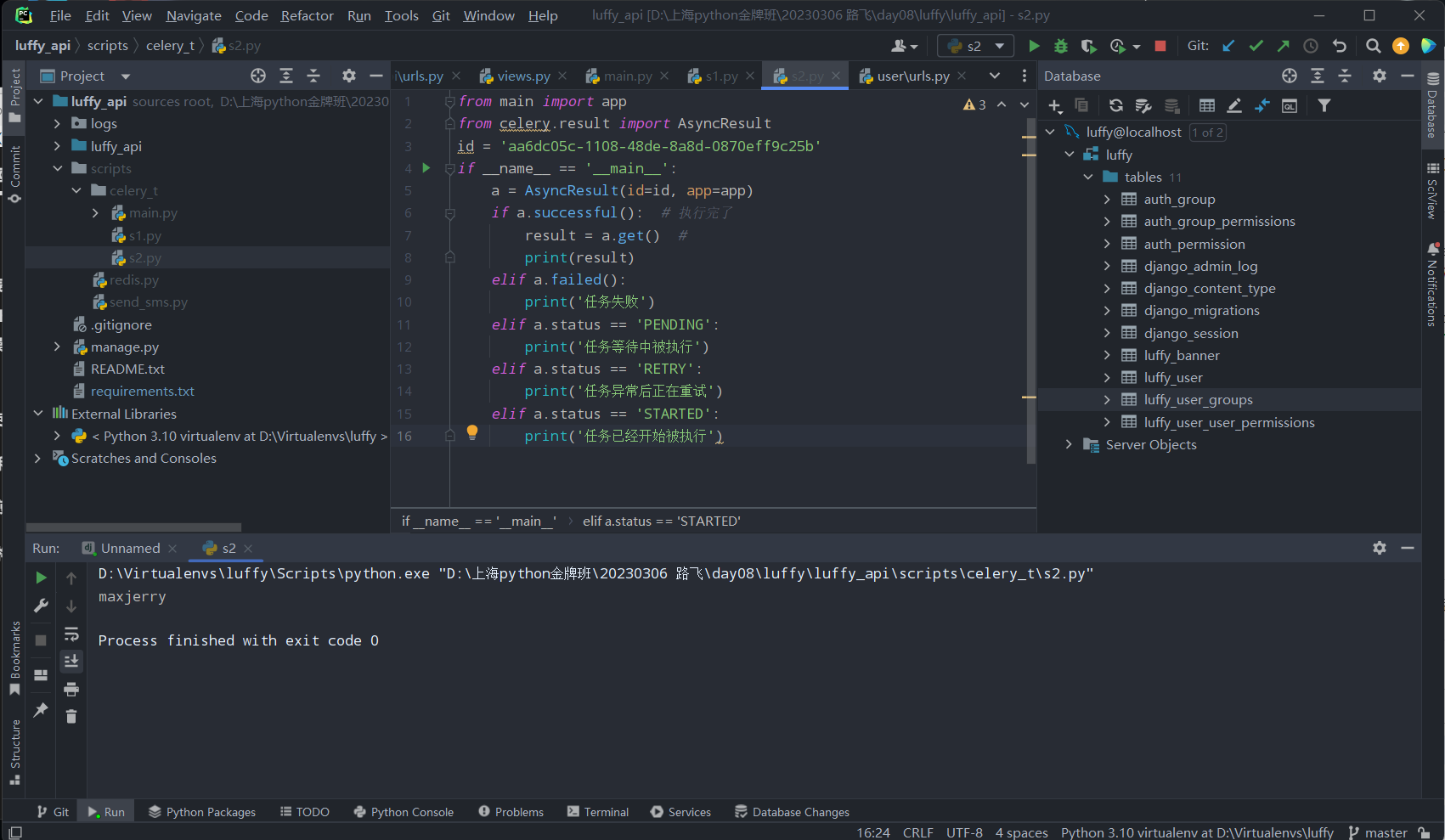Open s1.py in project tree
This screenshot has width=1445, height=840.
(x=144, y=235)
